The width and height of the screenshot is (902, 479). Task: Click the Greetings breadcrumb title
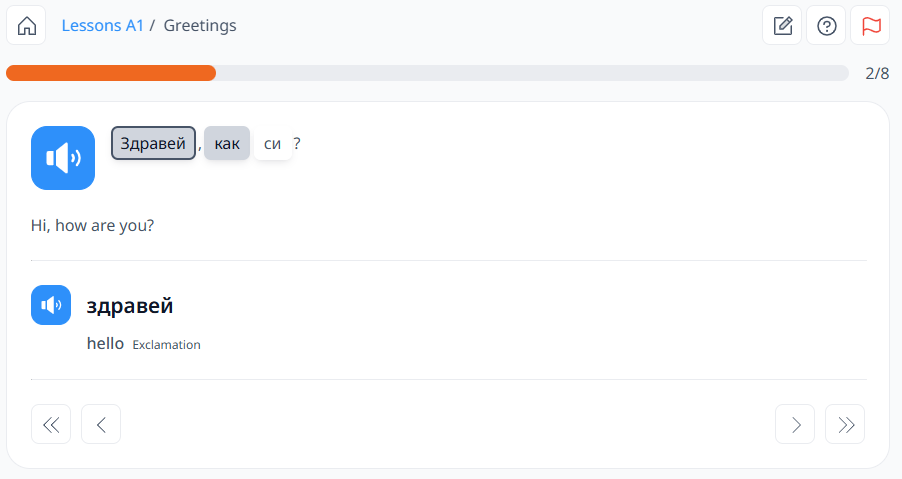[200, 26]
